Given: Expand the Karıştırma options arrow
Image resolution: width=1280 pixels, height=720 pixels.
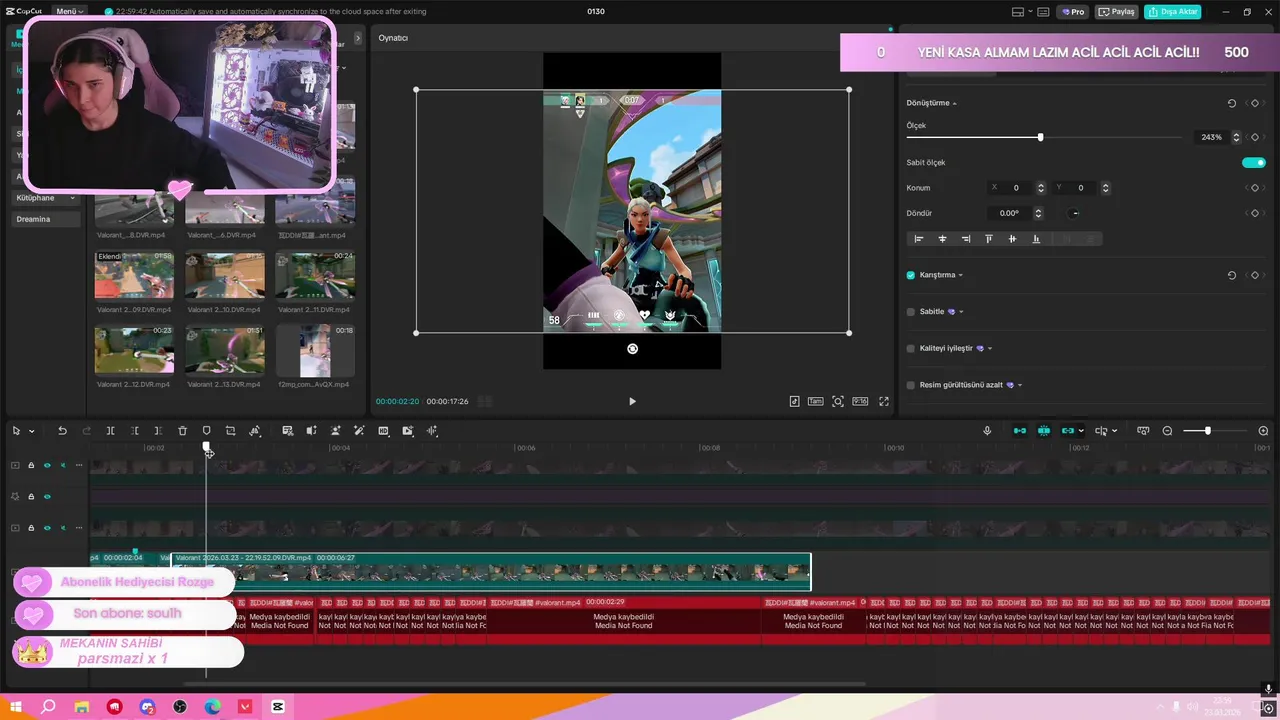Looking at the screenshot, I should (x=961, y=275).
